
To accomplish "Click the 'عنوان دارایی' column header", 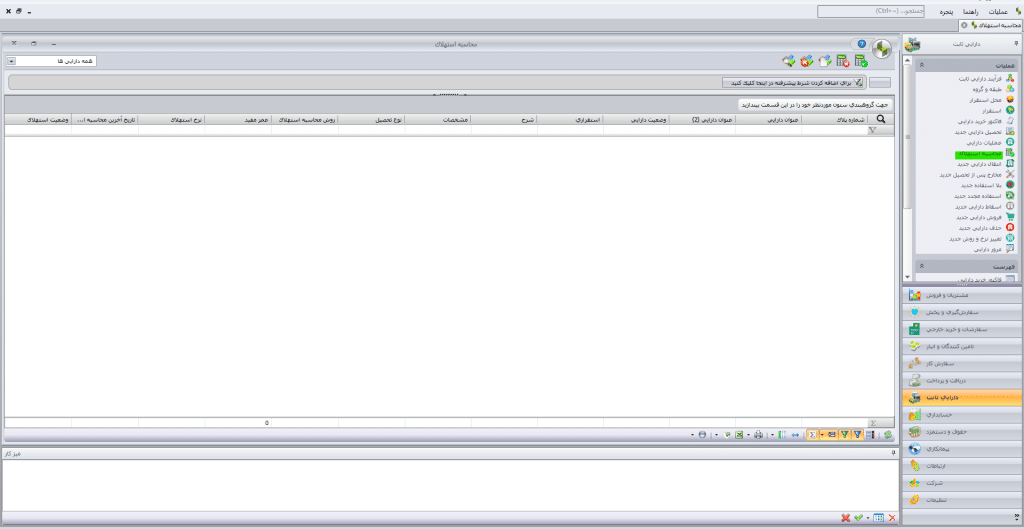I will coord(768,120).
